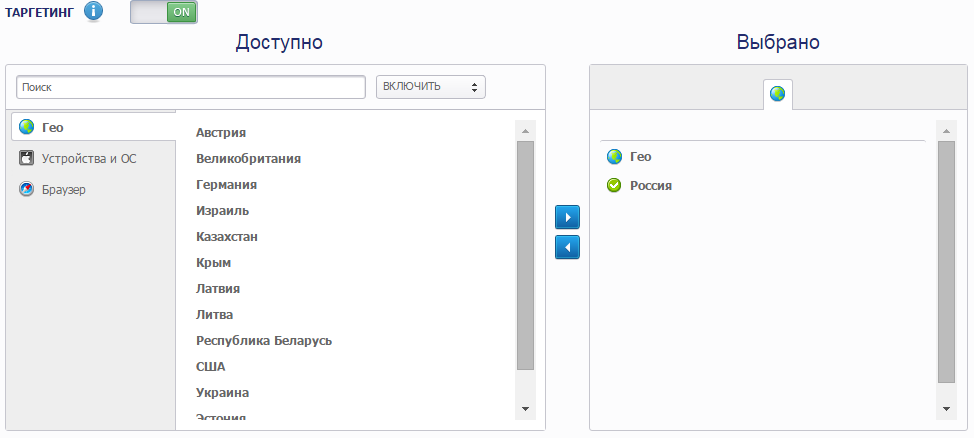Select Россия in the selected list
The width and height of the screenshot is (974, 438).
pyautogui.click(x=651, y=186)
